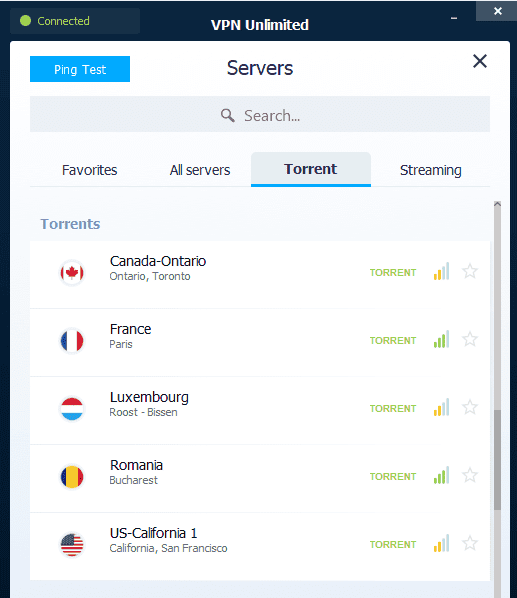Image resolution: width=517 pixels, height=598 pixels.
Task: Click the TORRENT label for France
Action: (393, 341)
